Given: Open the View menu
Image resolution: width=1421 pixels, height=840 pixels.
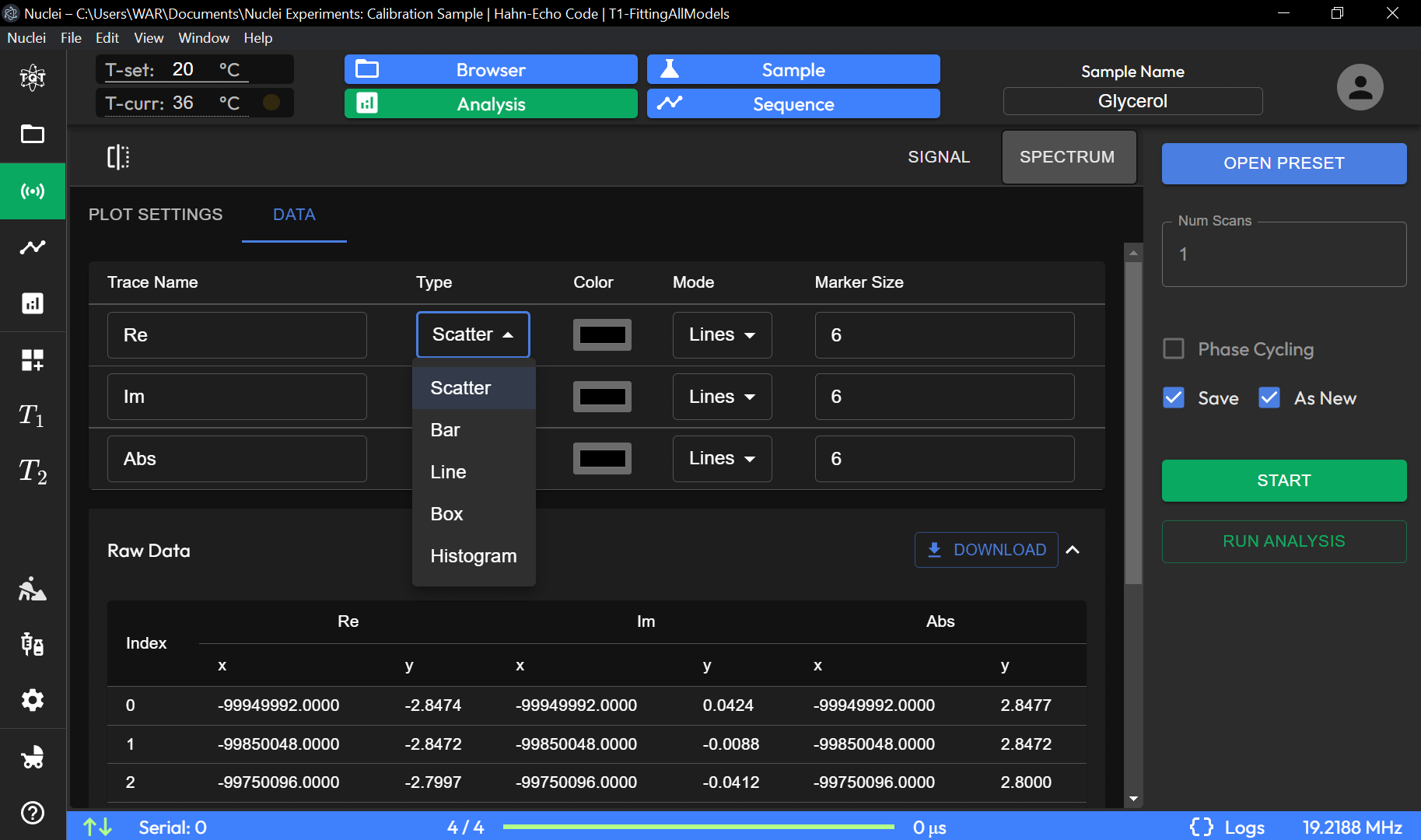Looking at the screenshot, I should (x=149, y=38).
